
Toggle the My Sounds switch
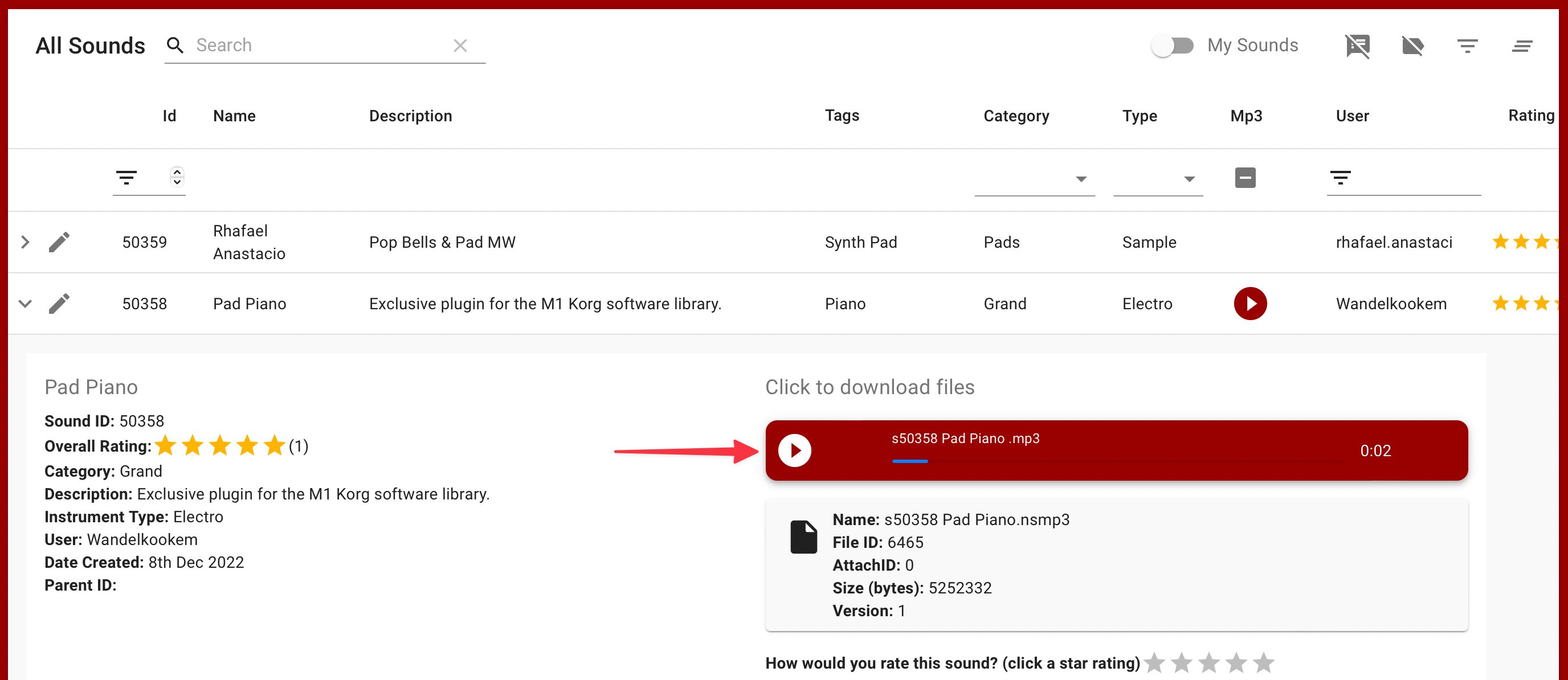click(1173, 46)
